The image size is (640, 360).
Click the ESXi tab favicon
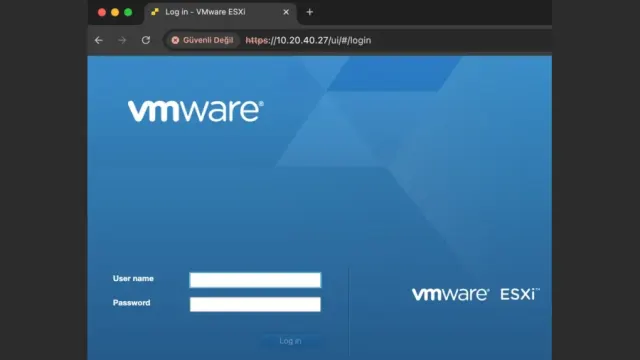[155, 12]
